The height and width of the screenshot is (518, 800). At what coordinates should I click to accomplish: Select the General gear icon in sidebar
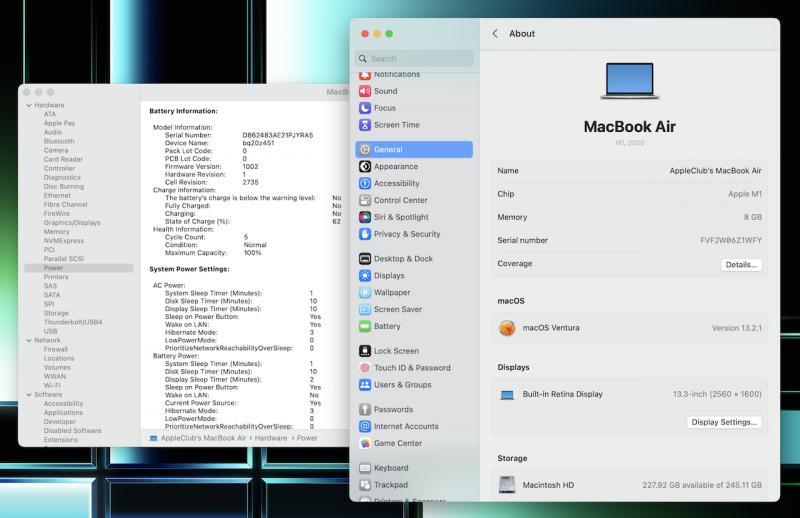pos(365,150)
